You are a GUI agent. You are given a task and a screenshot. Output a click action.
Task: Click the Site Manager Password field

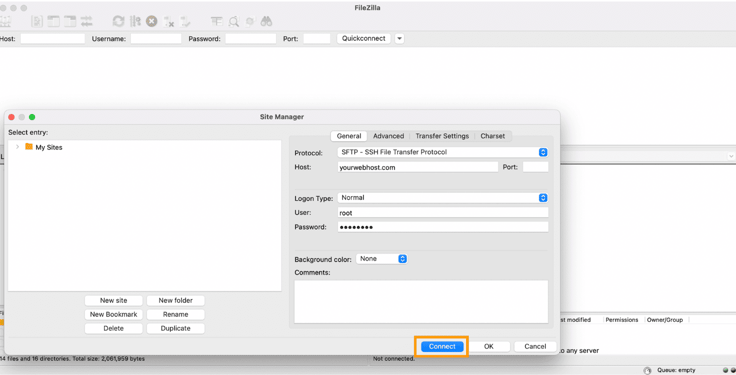click(x=443, y=227)
